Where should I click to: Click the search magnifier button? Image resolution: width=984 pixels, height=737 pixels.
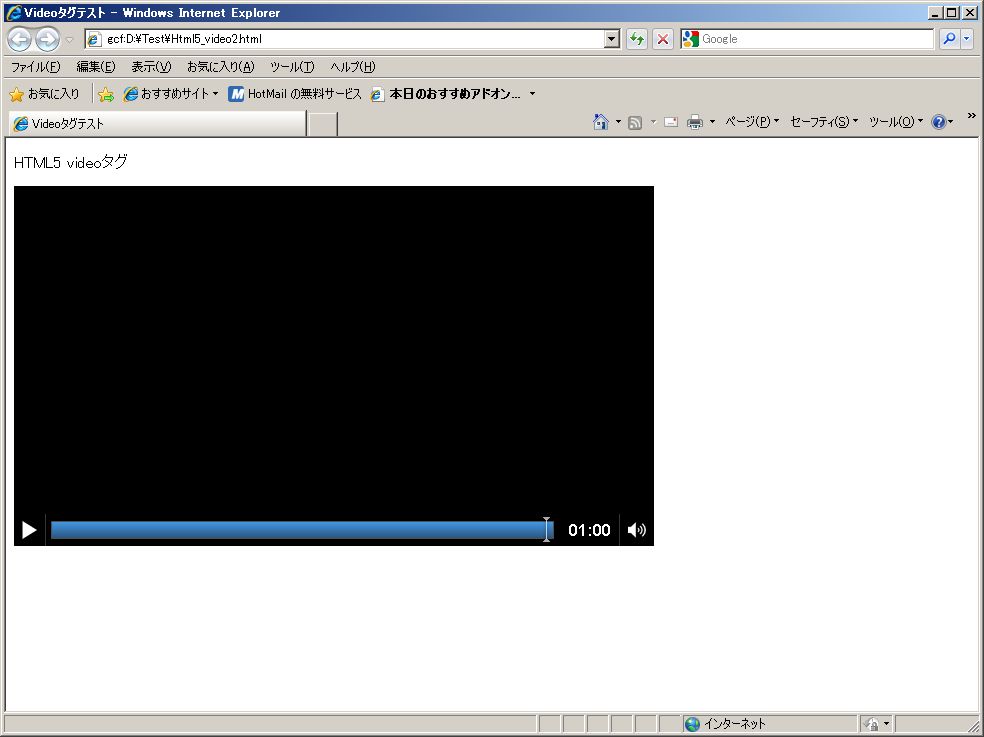pos(949,39)
